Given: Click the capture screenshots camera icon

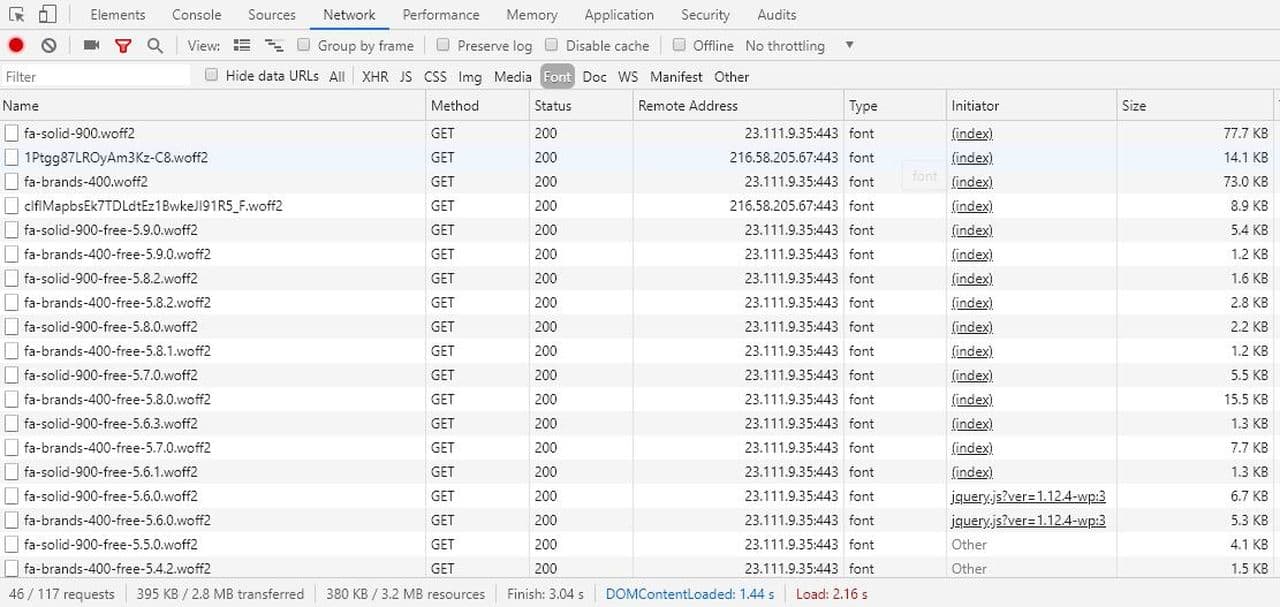Looking at the screenshot, I should point(91,45).
